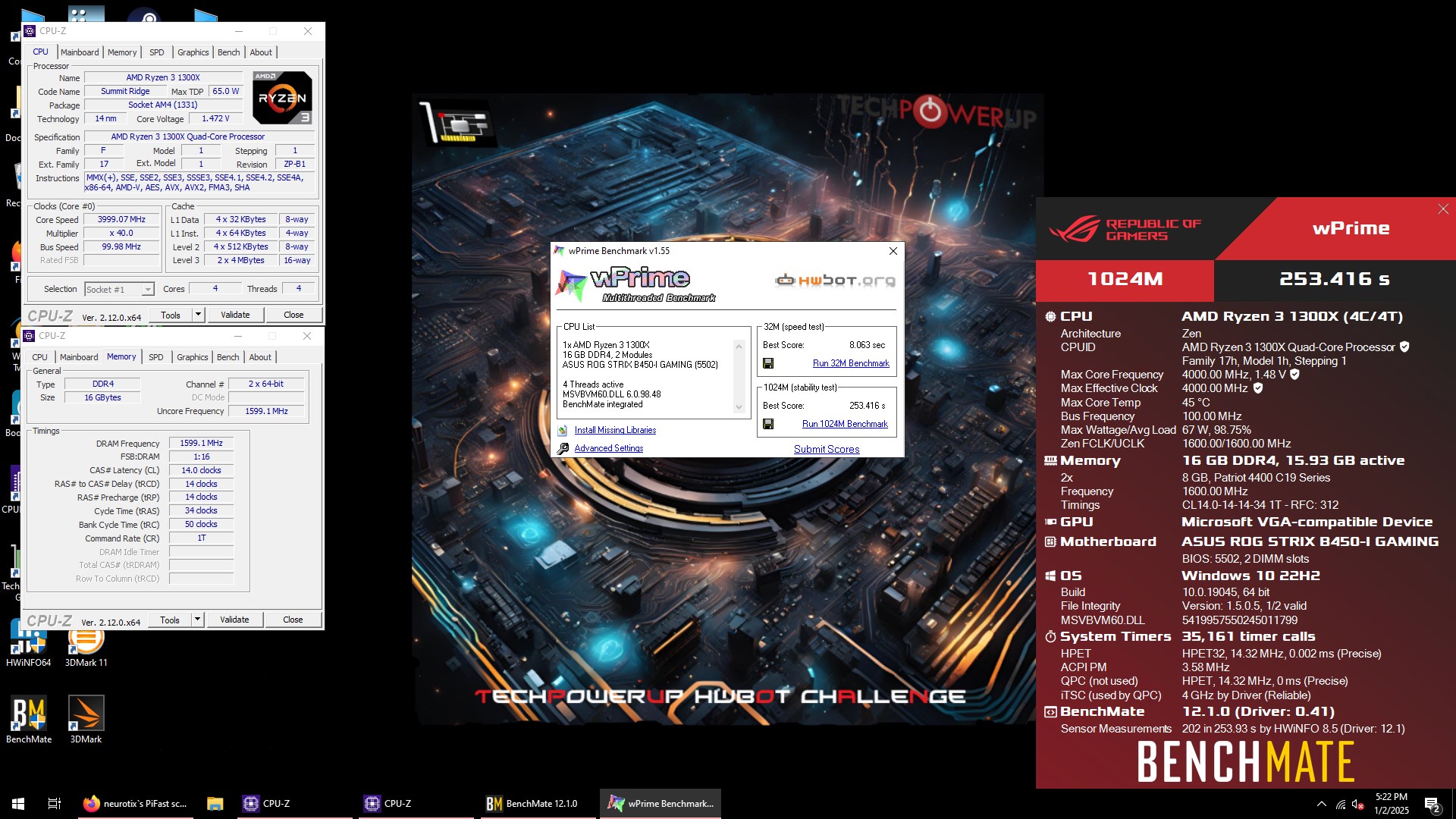Open the Graphics tab in the upper CPU-Z window
The height and width of the screenshot is (819, 1456).
[193, 52]
